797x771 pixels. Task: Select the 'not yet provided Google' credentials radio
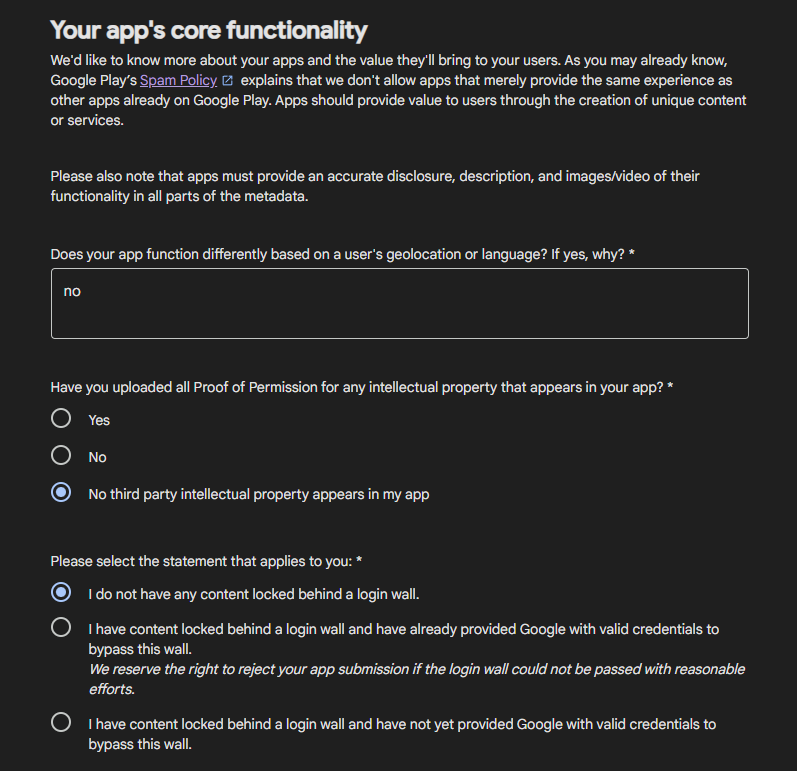tap(61, 722)
